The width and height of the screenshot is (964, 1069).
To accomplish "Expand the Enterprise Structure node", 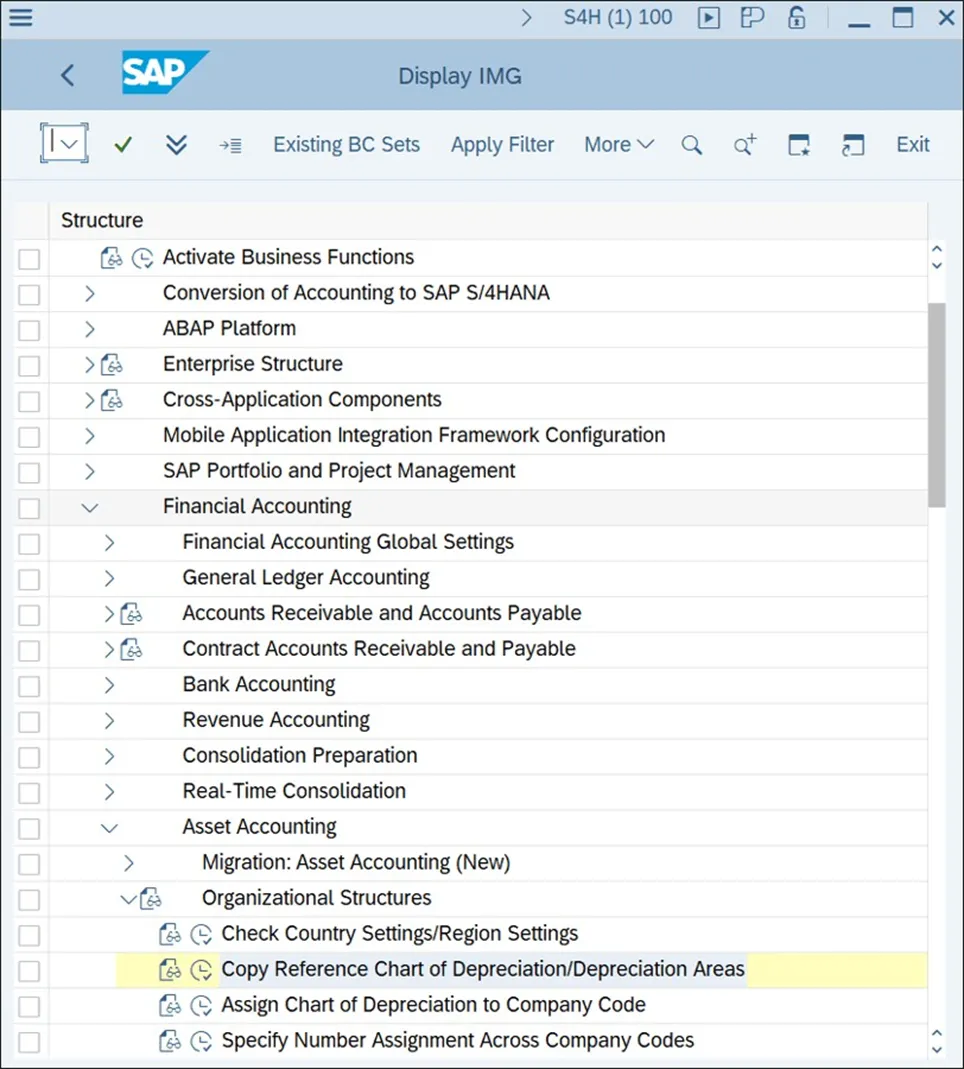I will pyautogui.click(x=90, y=364).
